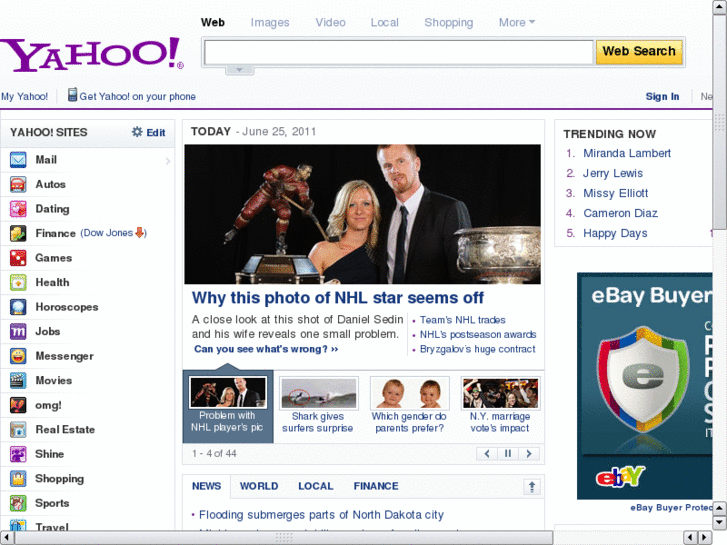Open Bryzgalov's huge contract link

[x=478, y=349]
